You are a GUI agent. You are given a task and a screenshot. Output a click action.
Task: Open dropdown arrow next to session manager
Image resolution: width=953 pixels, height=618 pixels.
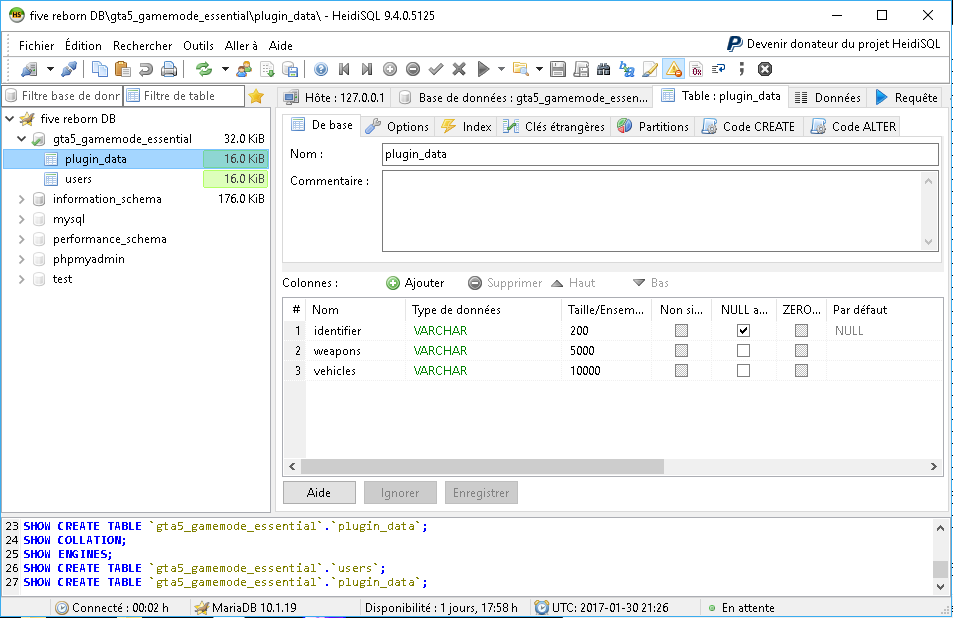(50, 69)
